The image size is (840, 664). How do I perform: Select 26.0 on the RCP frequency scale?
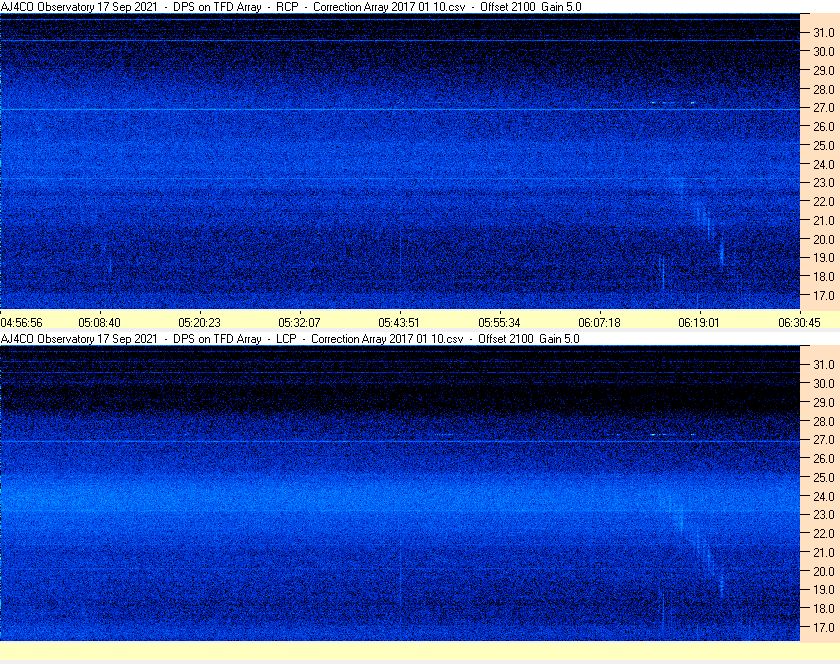coord(824,126)
